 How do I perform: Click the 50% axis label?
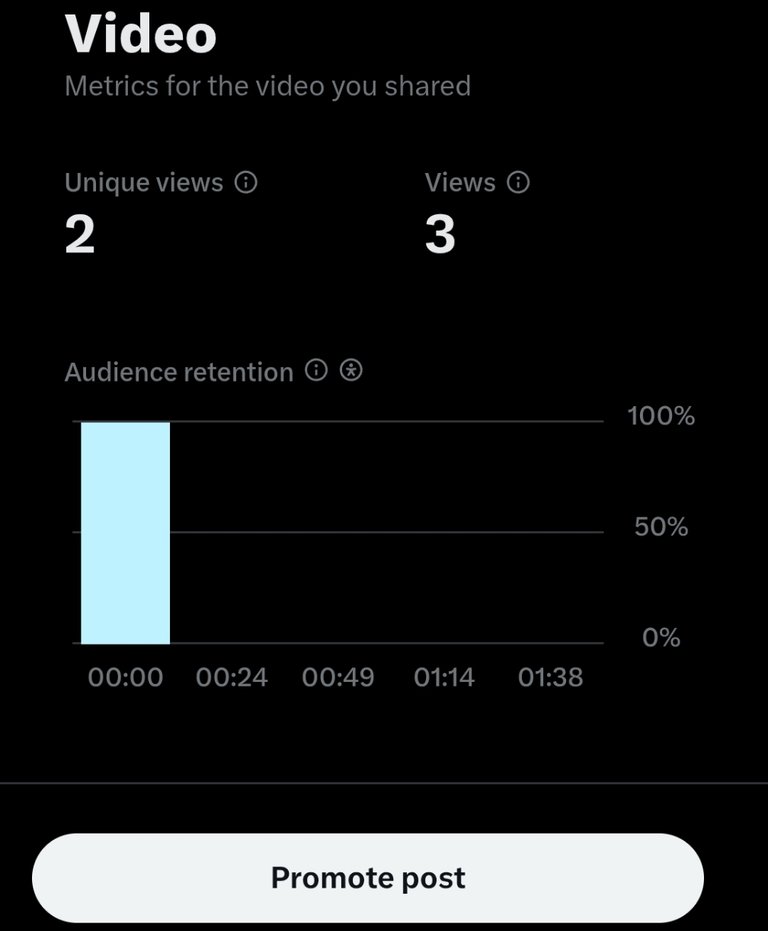[661, 527]
